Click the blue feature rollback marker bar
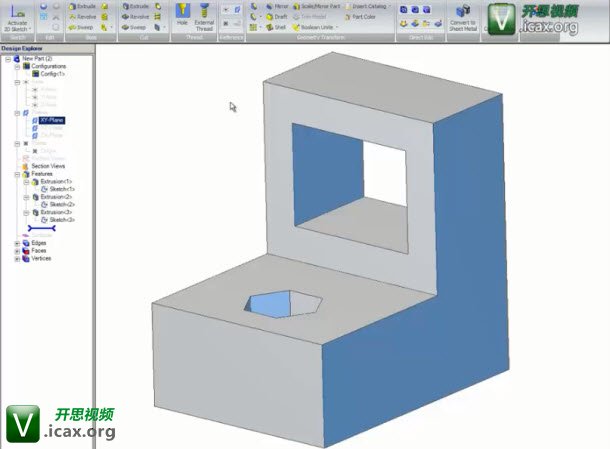This screenshot has width=610, height=449. [x=42, y=228]
